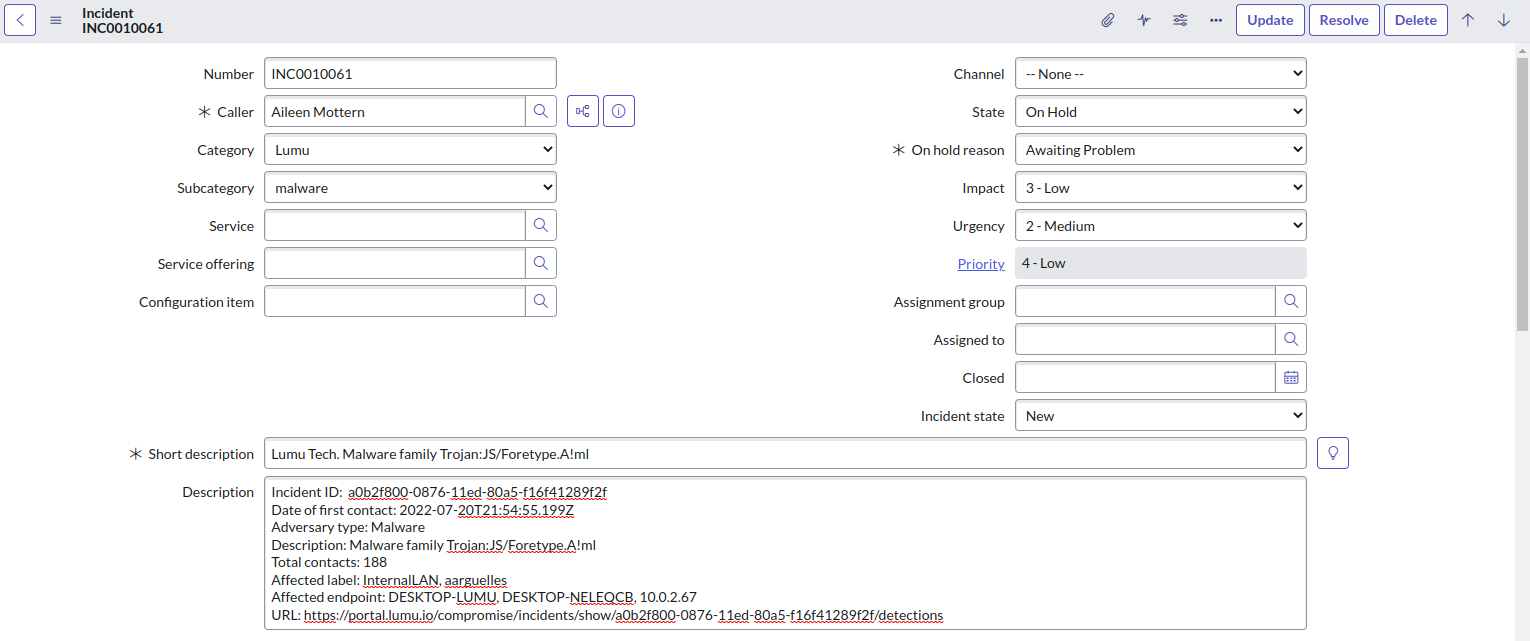This screenshot has width=1530, height=641.
Task: Go to the next record down arrow
Action: click(x=1503, y=20)
